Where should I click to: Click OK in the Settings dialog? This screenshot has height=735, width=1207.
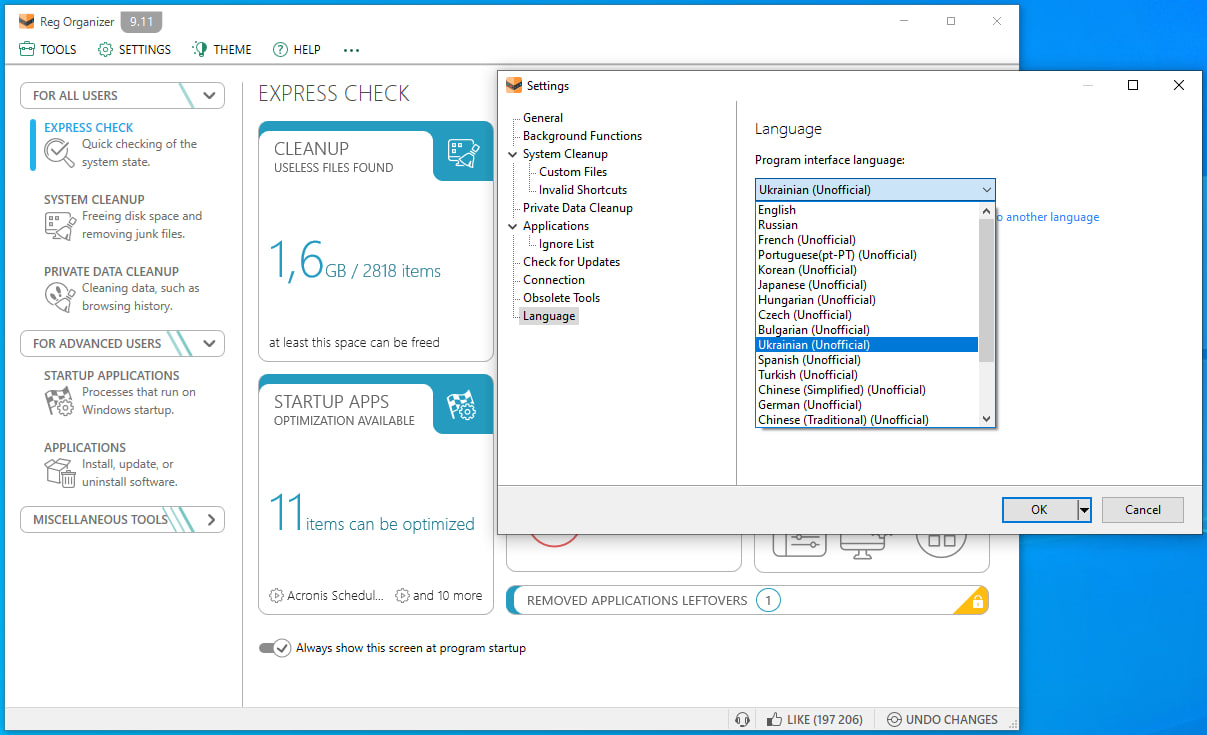1039,510
